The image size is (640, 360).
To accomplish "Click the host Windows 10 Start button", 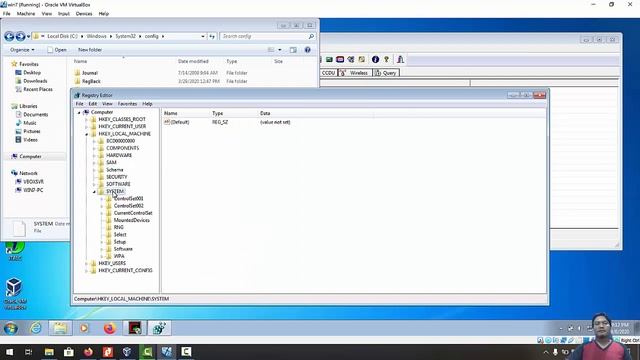I will [x=9, y=352].
